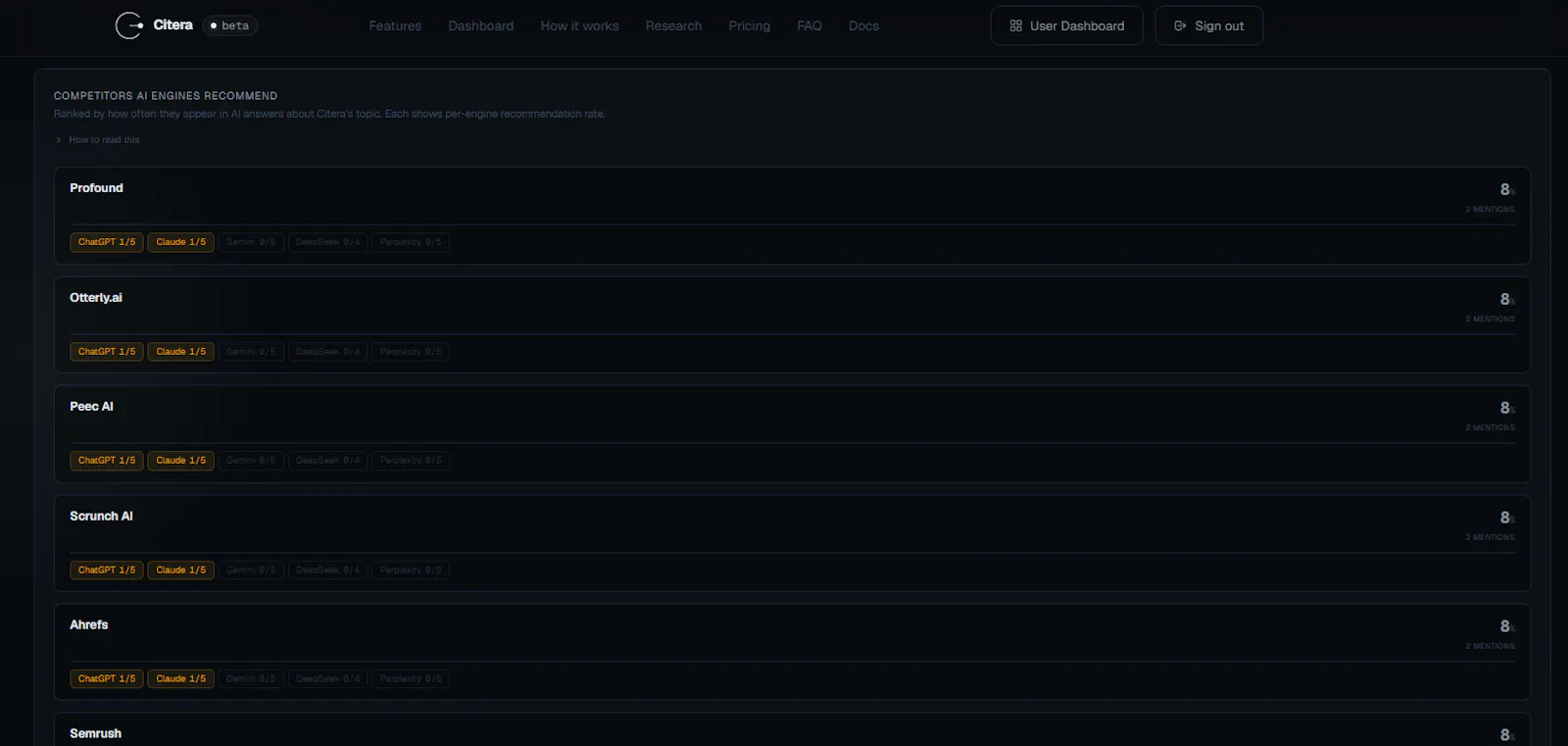Click ChatGPT 1/5 chip in Profound row
Viewport: 1568px width, 746px height.
(107, 242)
